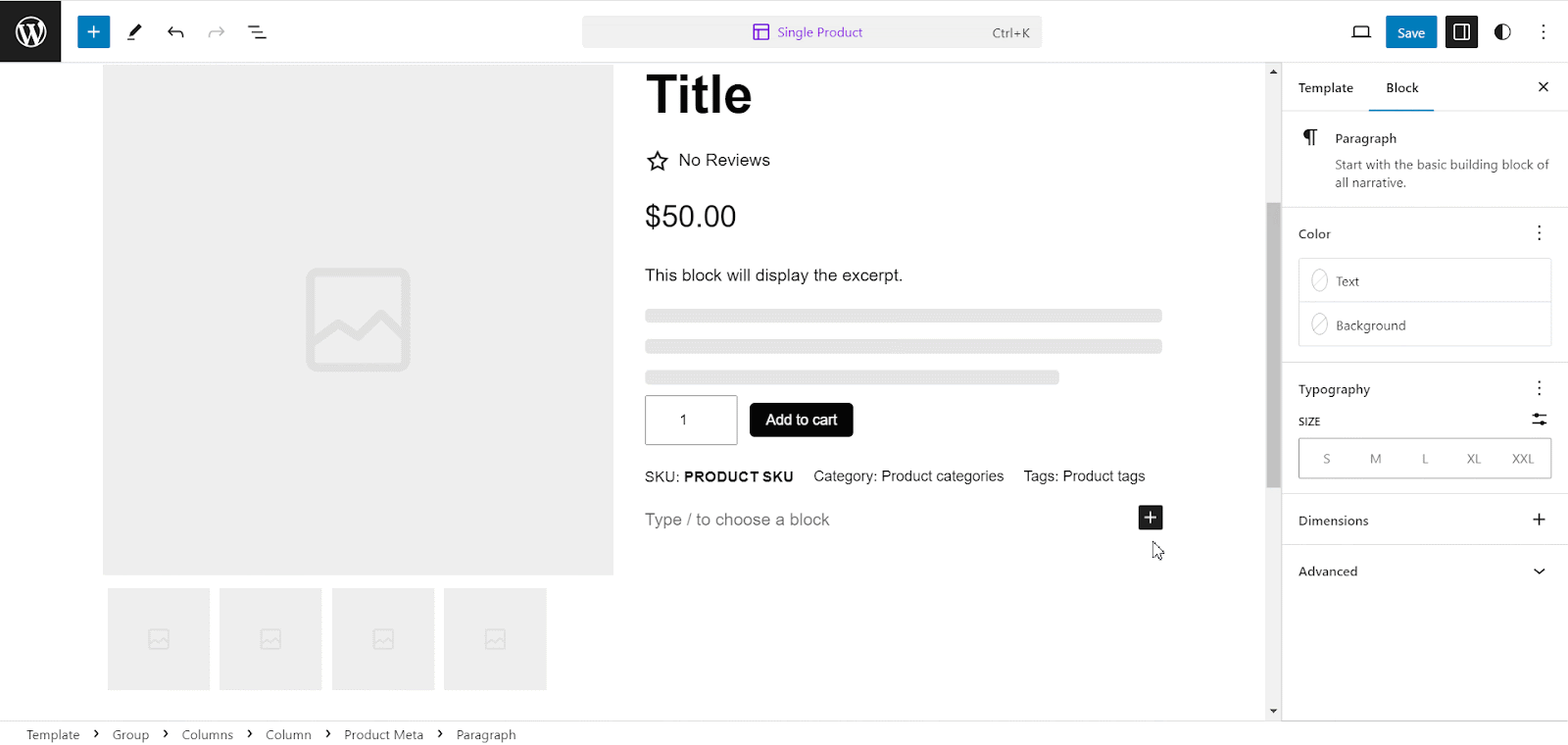This screenshot has width=1568, height=745.
Task: Click the black add block button in canvas
Action: (1151, 518)
